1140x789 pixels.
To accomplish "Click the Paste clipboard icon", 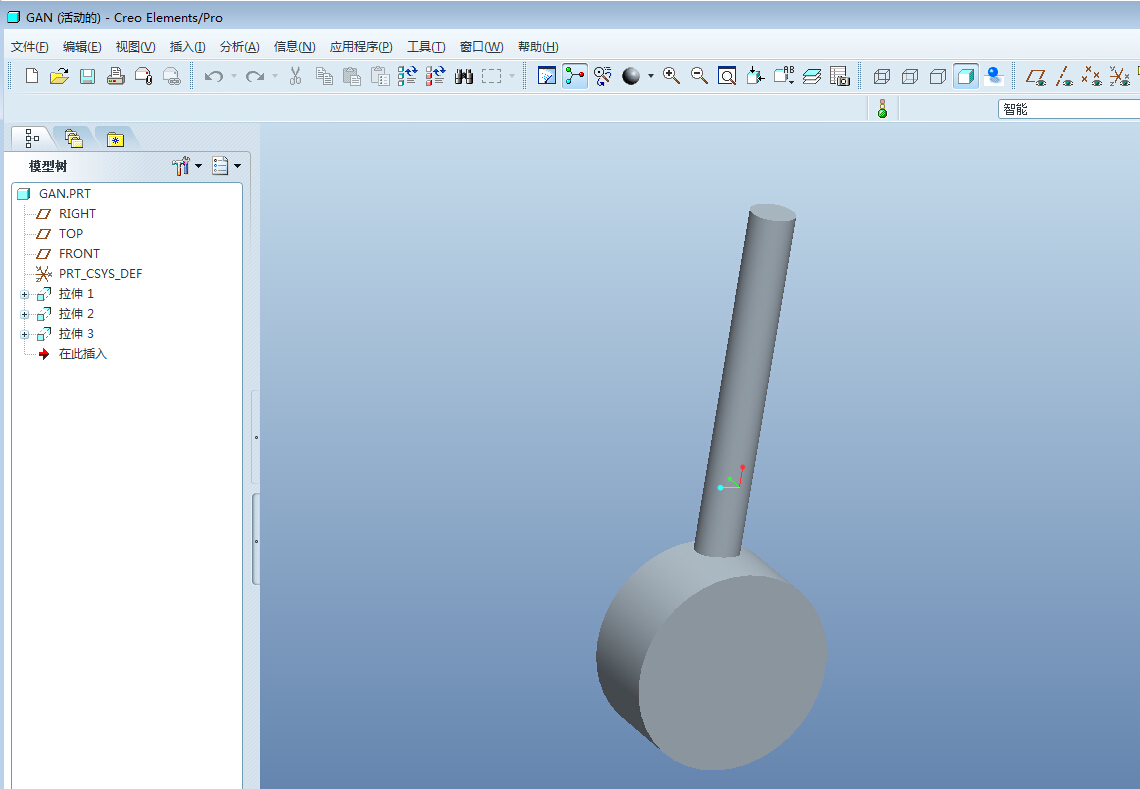I will pos(352,76).
